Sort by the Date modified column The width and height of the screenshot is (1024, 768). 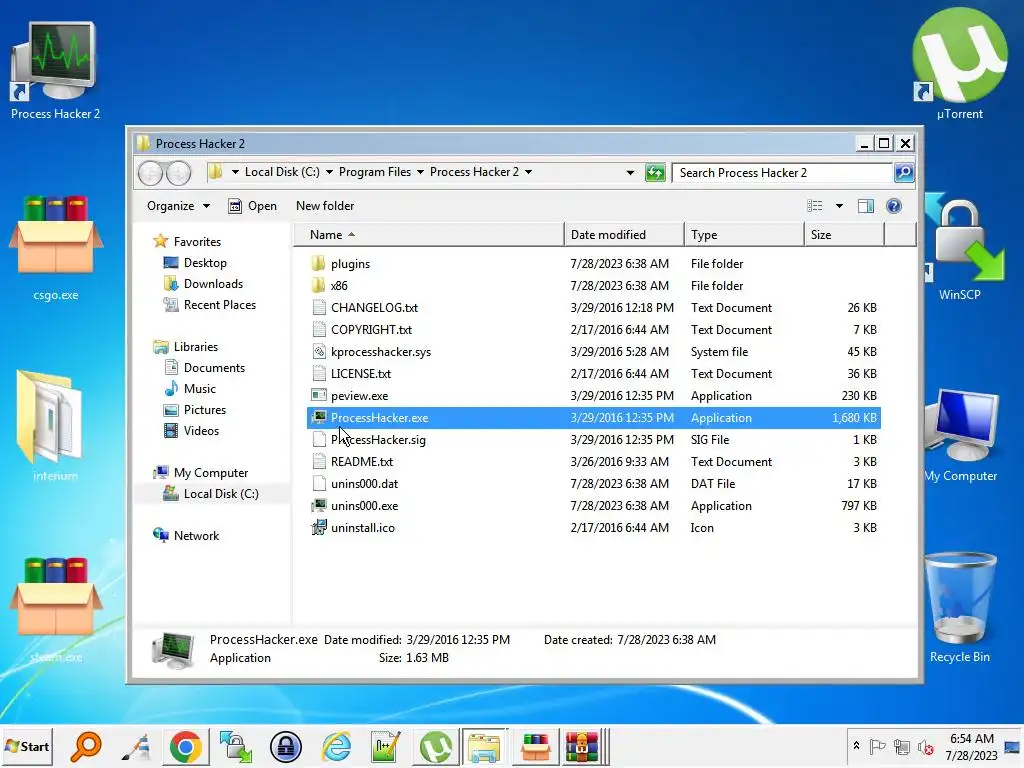point(624,235)
